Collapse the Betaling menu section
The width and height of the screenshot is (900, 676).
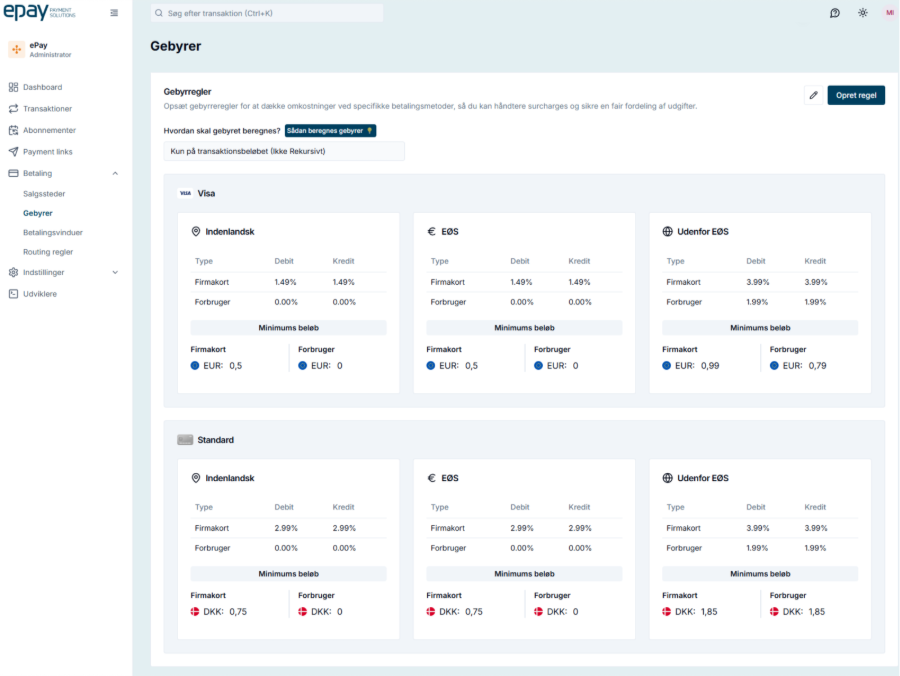[115, 173]
